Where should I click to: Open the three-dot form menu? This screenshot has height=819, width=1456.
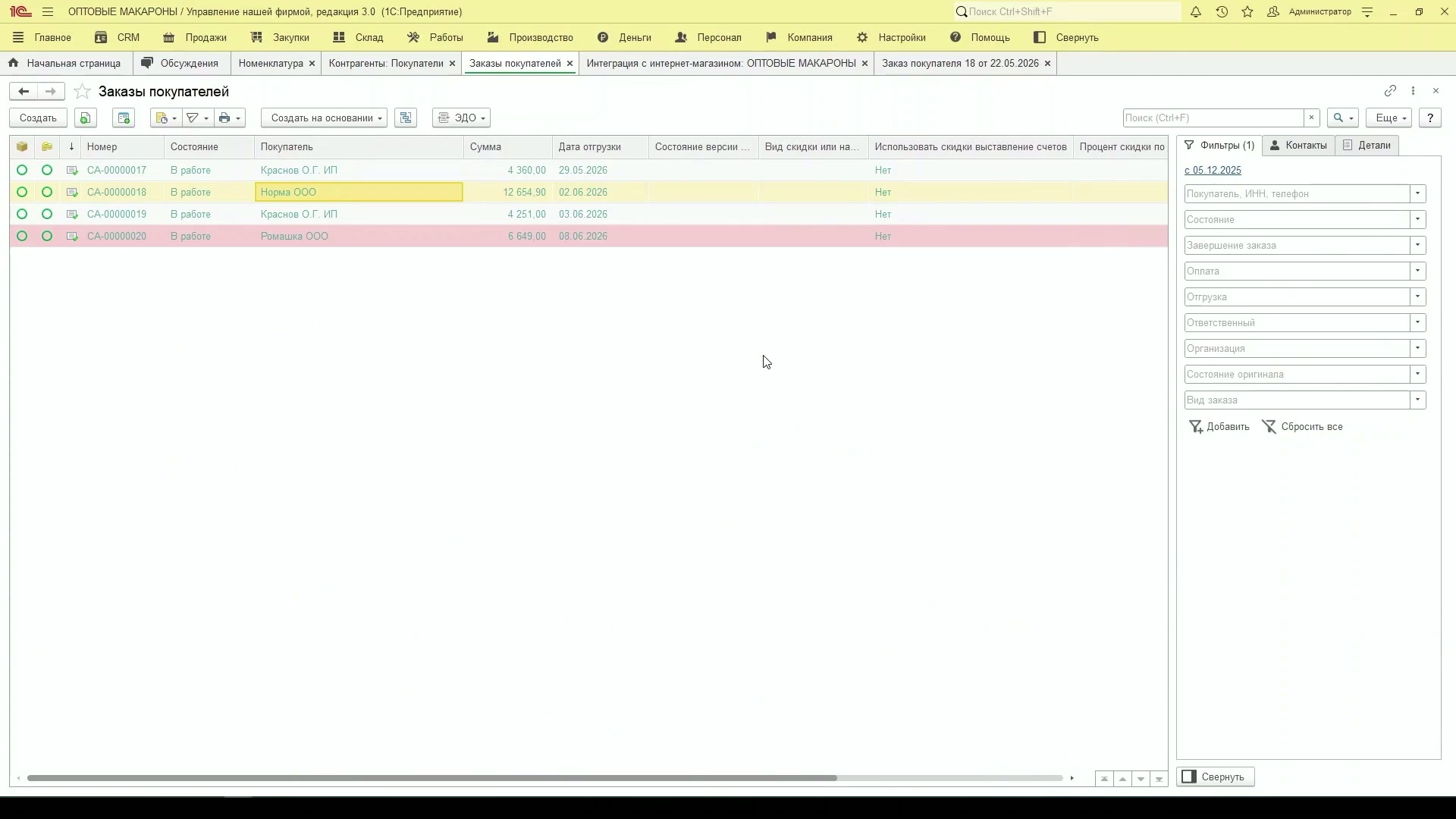click(x=1413, y=91)
